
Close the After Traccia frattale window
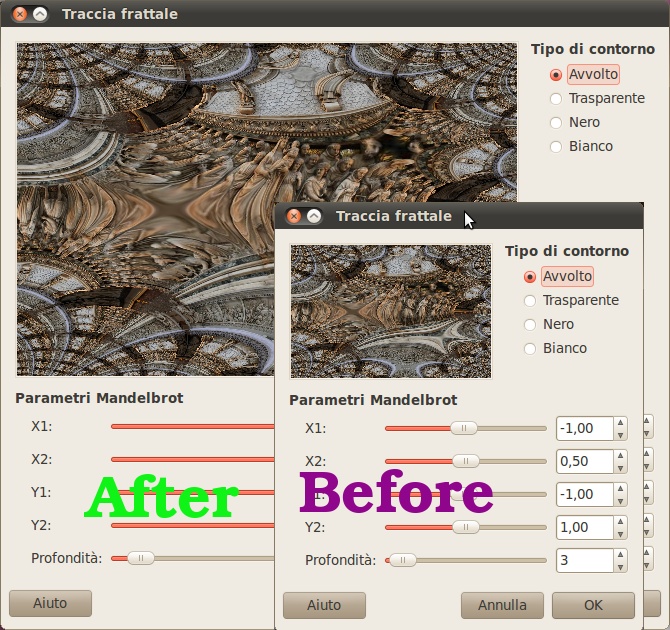pyautogui.click(x=20, y=14)
